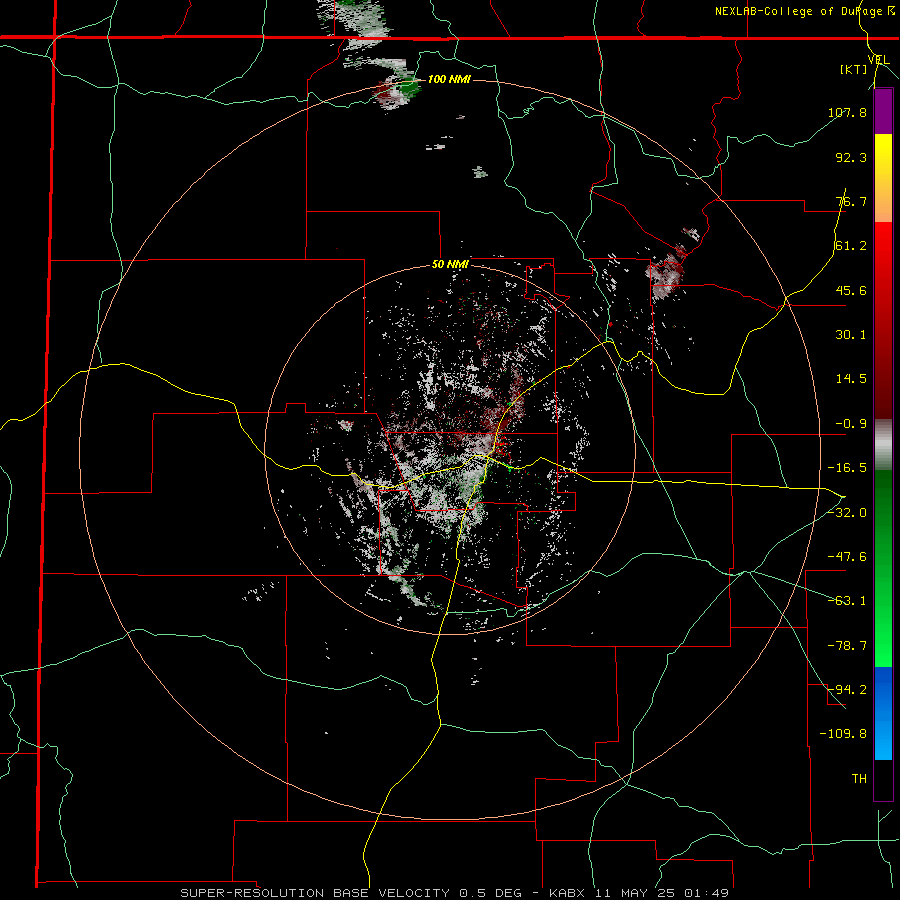This screenshot has width=900, height=900.
Task: Click the 50 NMI range ring label
Action: click(451, 265)
